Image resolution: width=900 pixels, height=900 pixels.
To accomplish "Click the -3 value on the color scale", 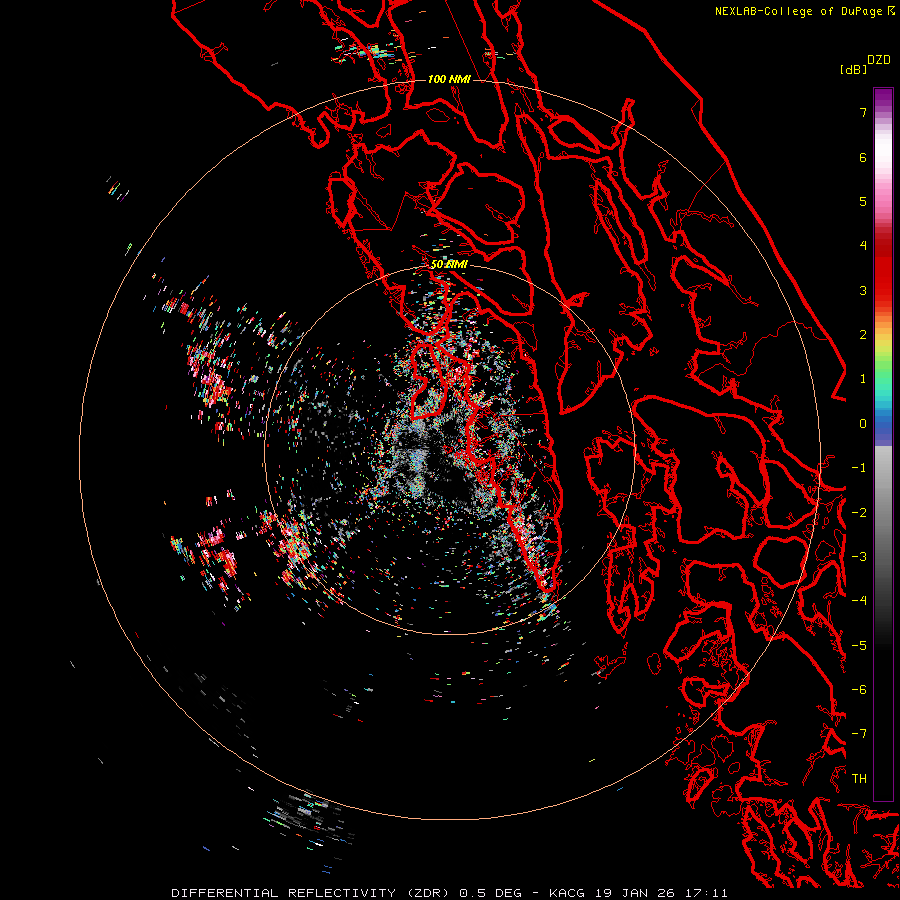I will pos(859,557).
